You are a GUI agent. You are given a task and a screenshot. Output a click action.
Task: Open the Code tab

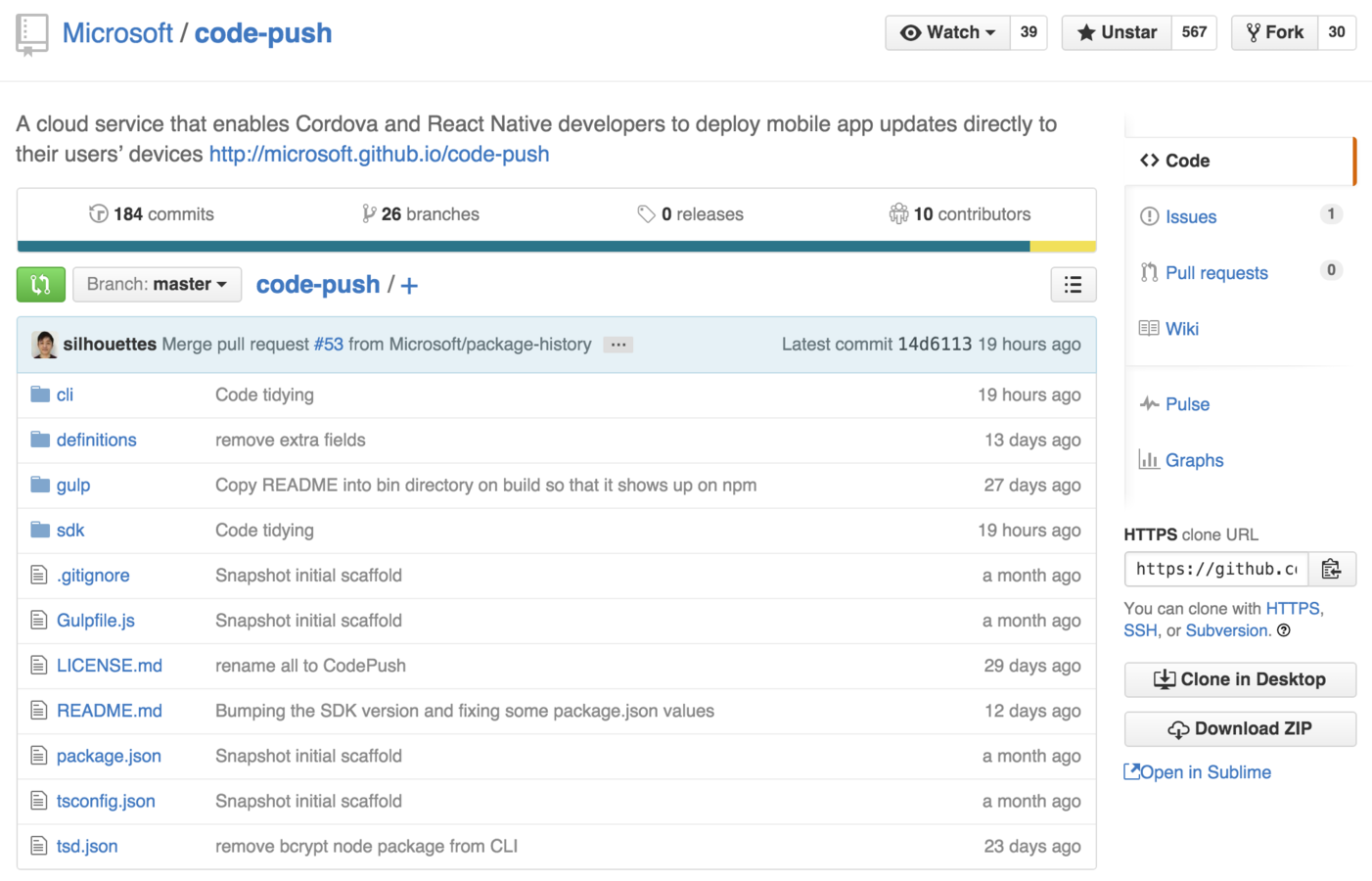(1239, 161)
